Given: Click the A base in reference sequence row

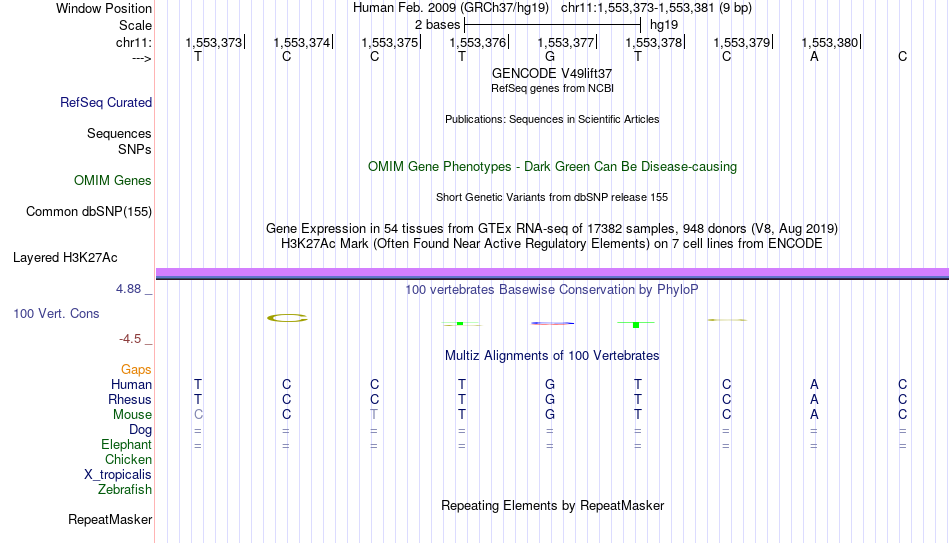Looking at the screenshot, I should click(x=814, y=56).
